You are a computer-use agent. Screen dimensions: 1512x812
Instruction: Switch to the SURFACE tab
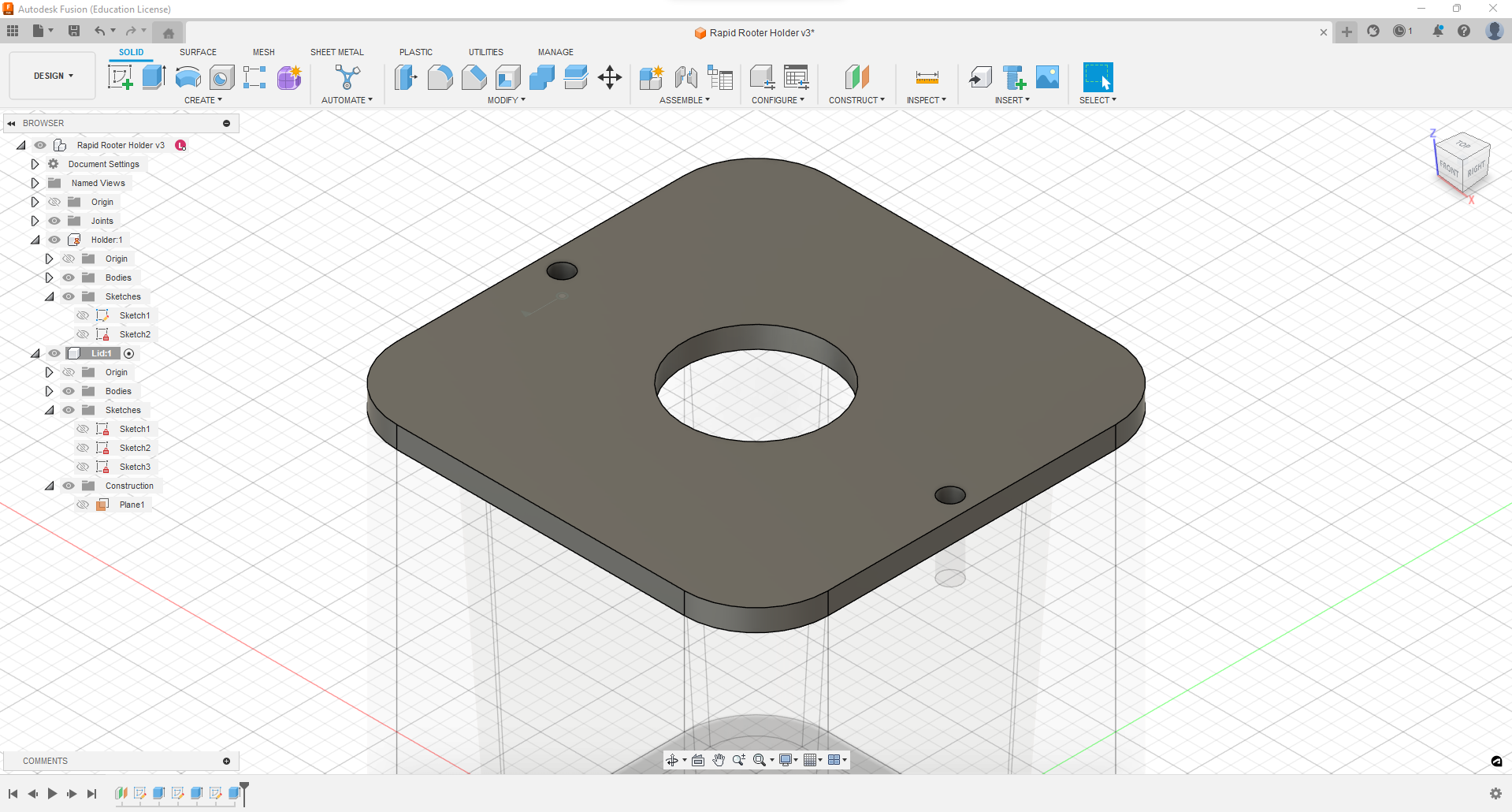tap(198, 52)
